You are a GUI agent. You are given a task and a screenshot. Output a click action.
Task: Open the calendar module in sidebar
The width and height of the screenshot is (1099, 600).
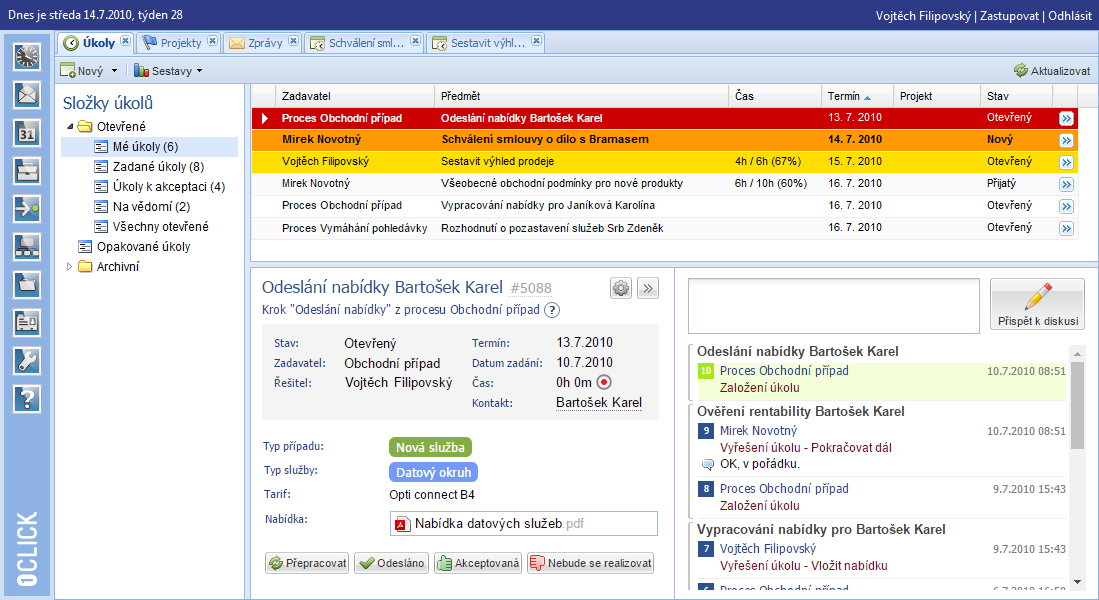click(x=27, y=132)
